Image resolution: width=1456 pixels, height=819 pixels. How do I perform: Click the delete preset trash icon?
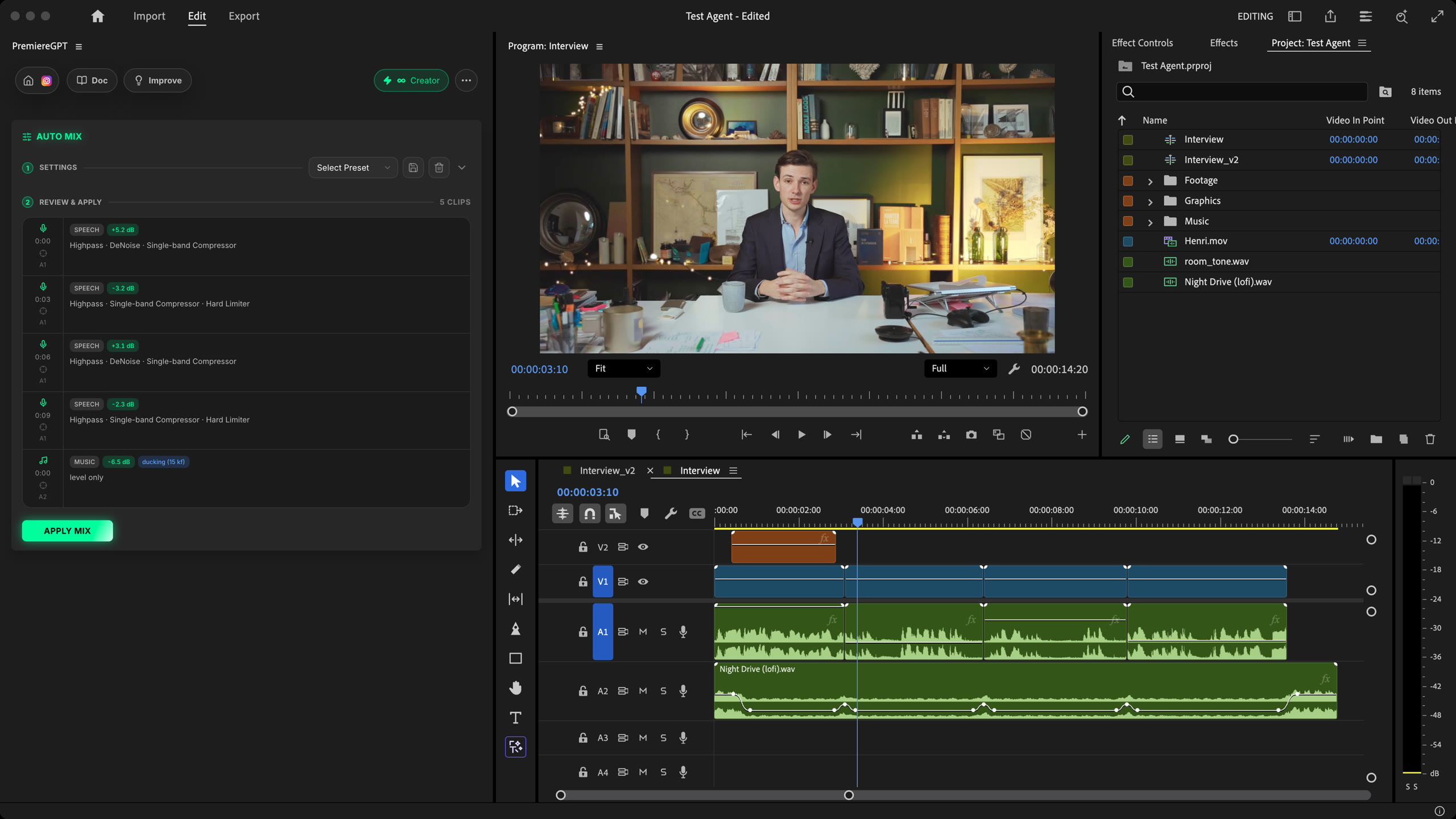(x=439, y=168)
